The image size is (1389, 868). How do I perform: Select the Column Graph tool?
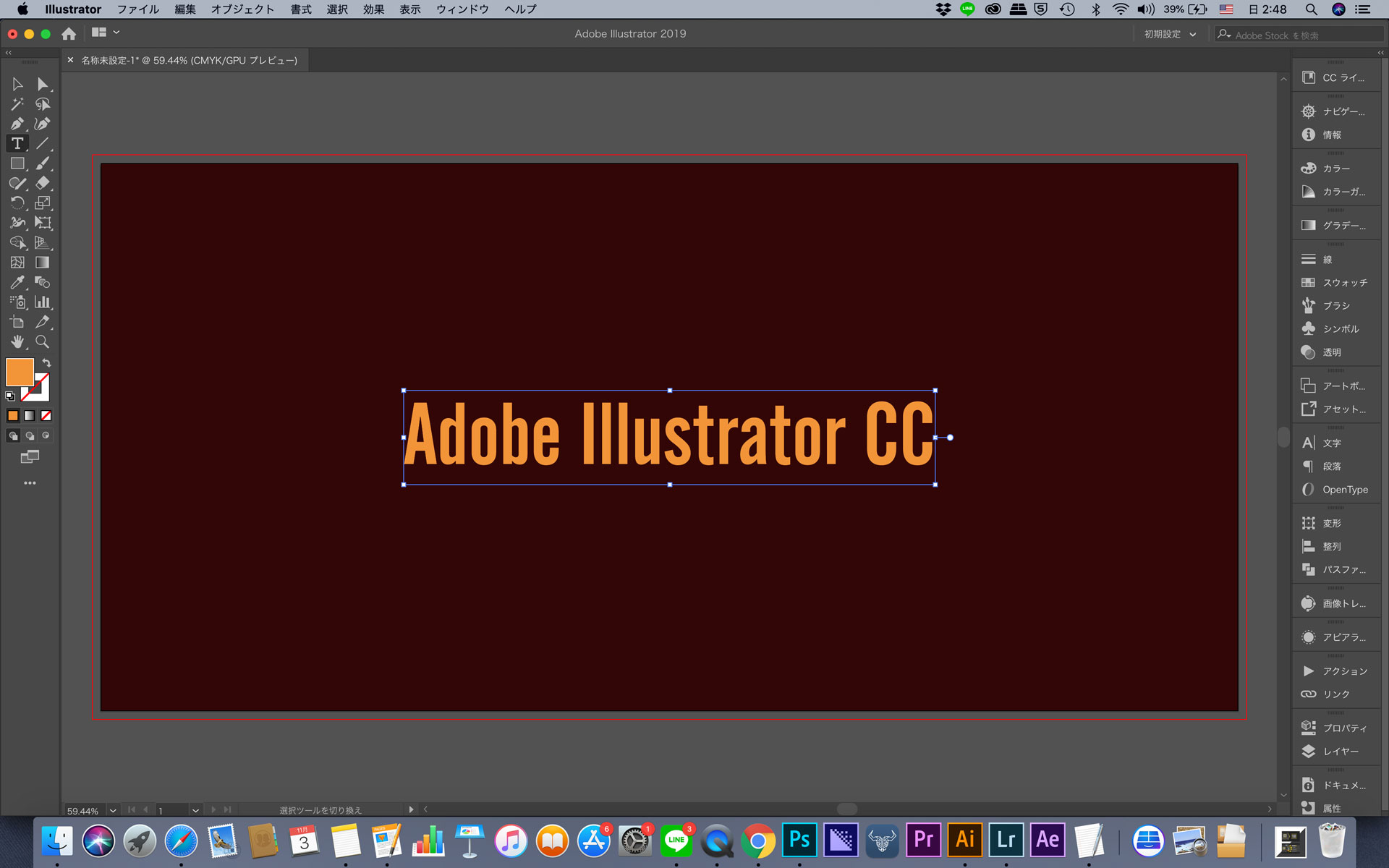coord(43,302)
